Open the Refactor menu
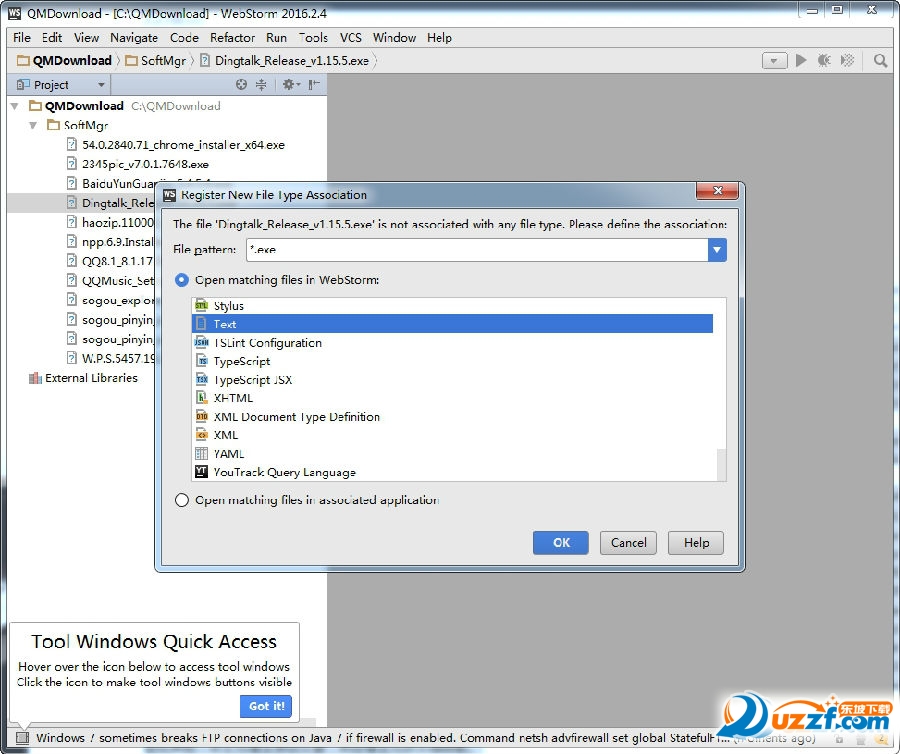 [x=232, y=37]
